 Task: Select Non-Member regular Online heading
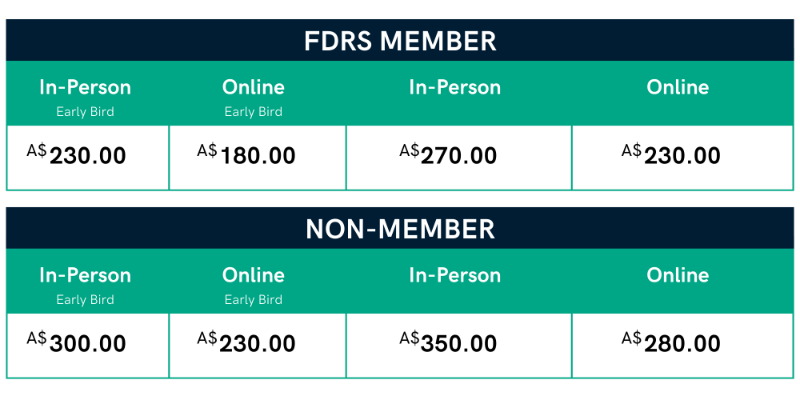[678, 275]
